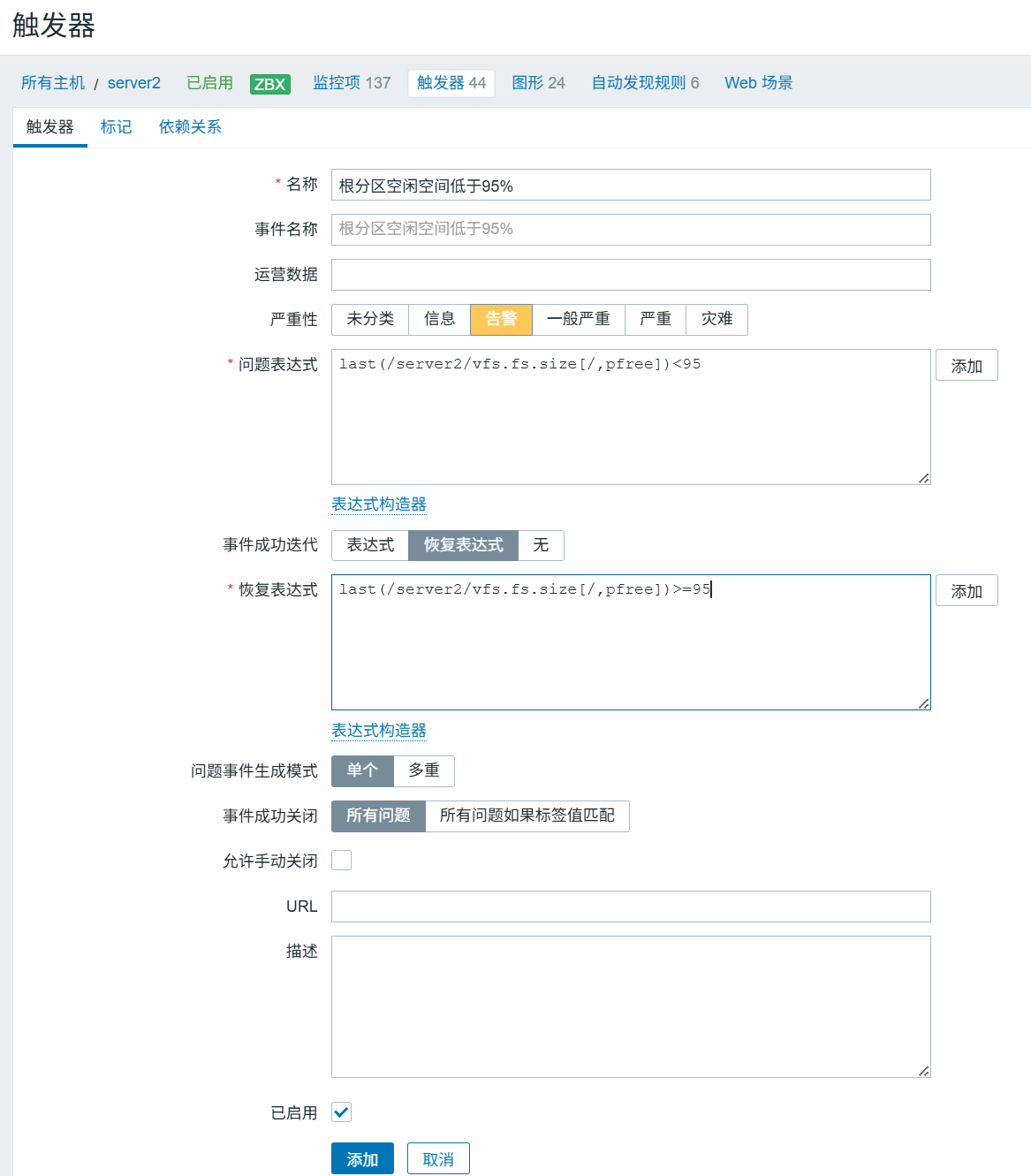Switch to the 触发器 form tab
This screenshot has width=1031, height=1176.
(x=50, y=127)
